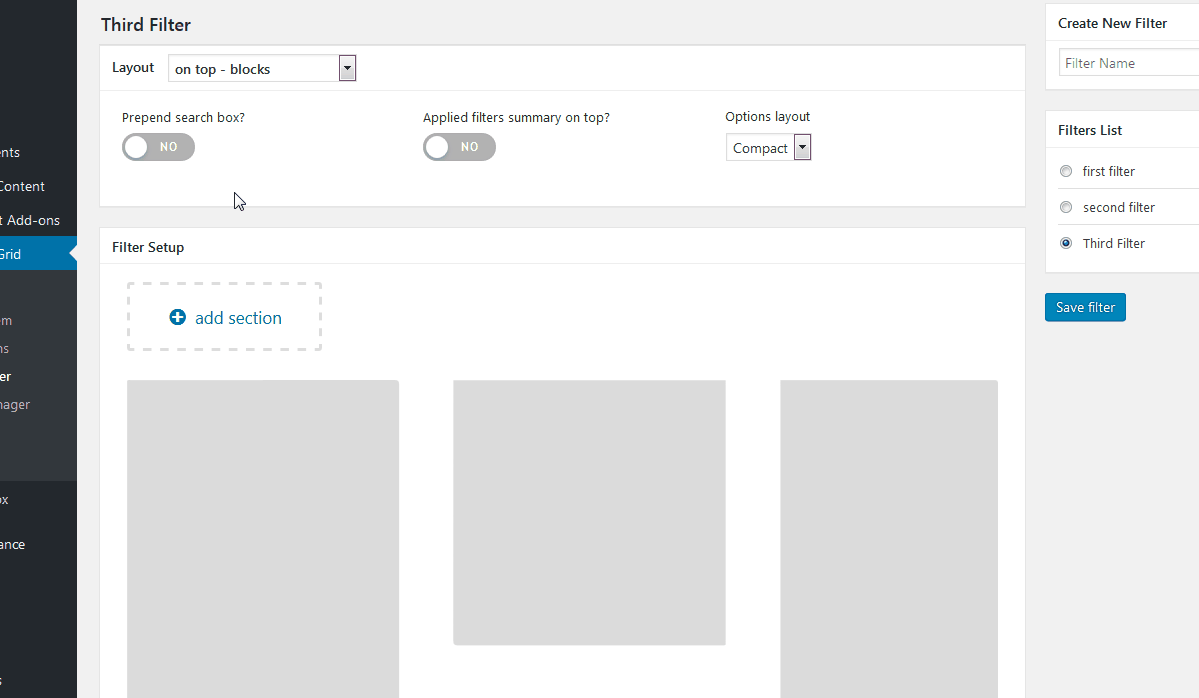Click the Save filter button

click(1085, 307)
